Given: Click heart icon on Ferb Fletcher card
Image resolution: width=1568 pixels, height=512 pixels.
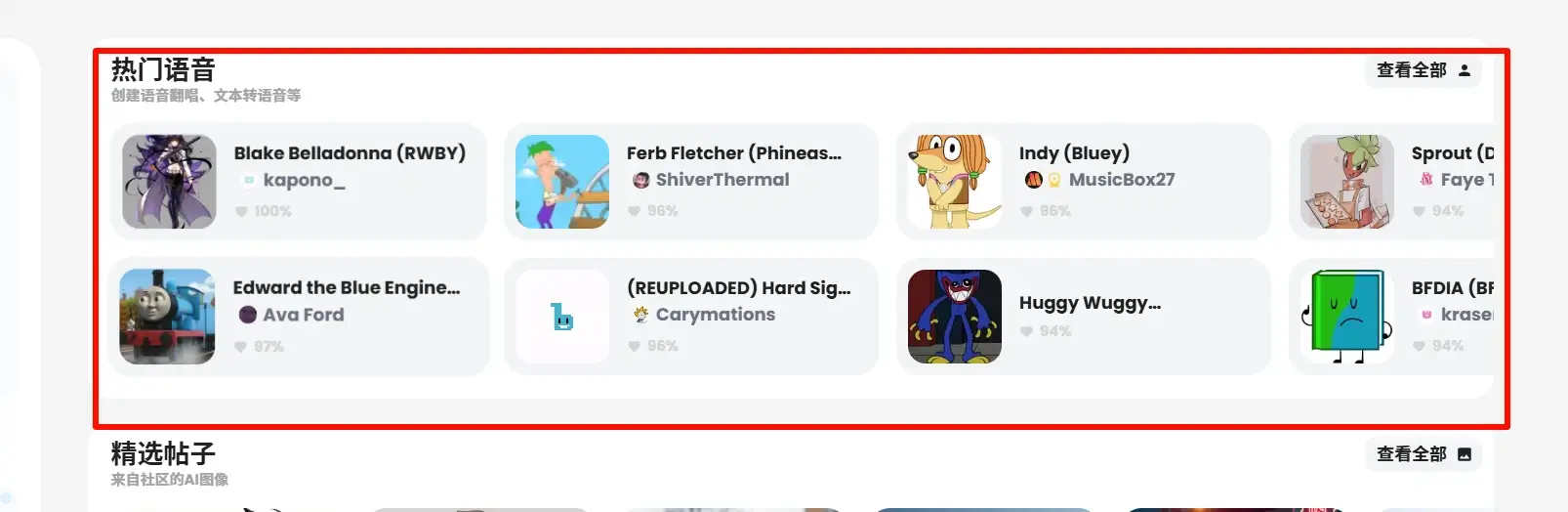Looking at the screenshot, I should [634, 211].
